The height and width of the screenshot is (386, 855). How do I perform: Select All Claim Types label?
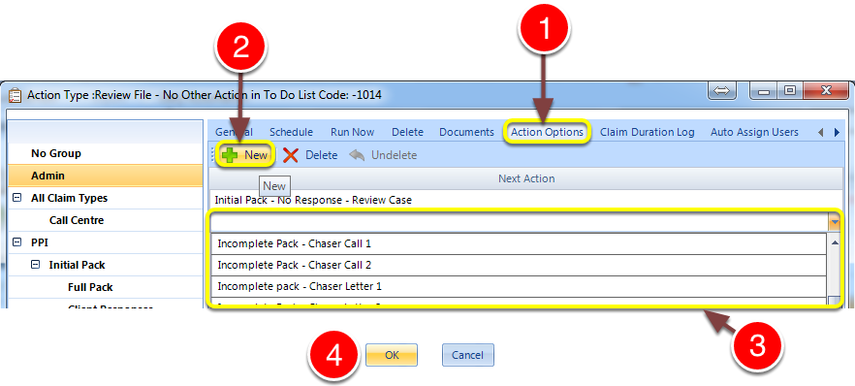69,198
